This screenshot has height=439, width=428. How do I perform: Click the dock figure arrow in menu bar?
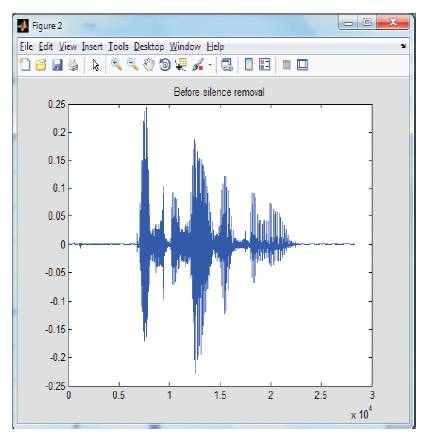point(403,46)
